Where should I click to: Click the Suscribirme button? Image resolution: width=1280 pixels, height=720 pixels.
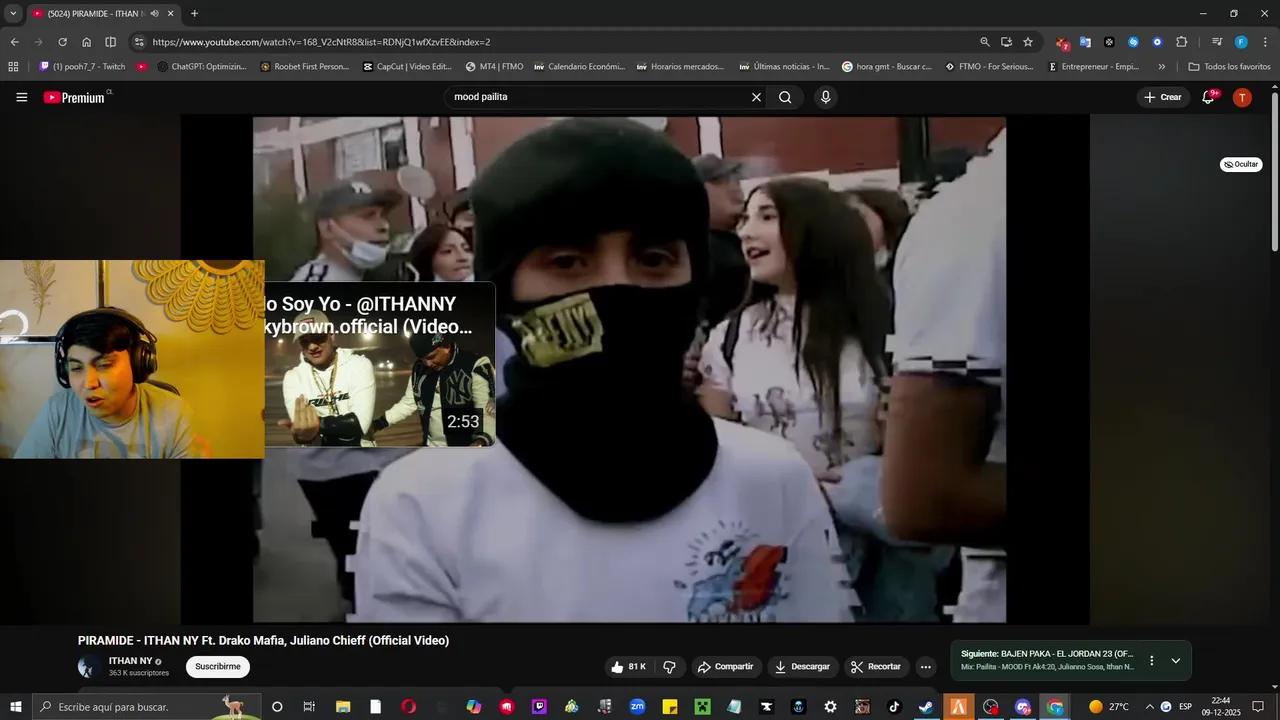click(218, 667)
